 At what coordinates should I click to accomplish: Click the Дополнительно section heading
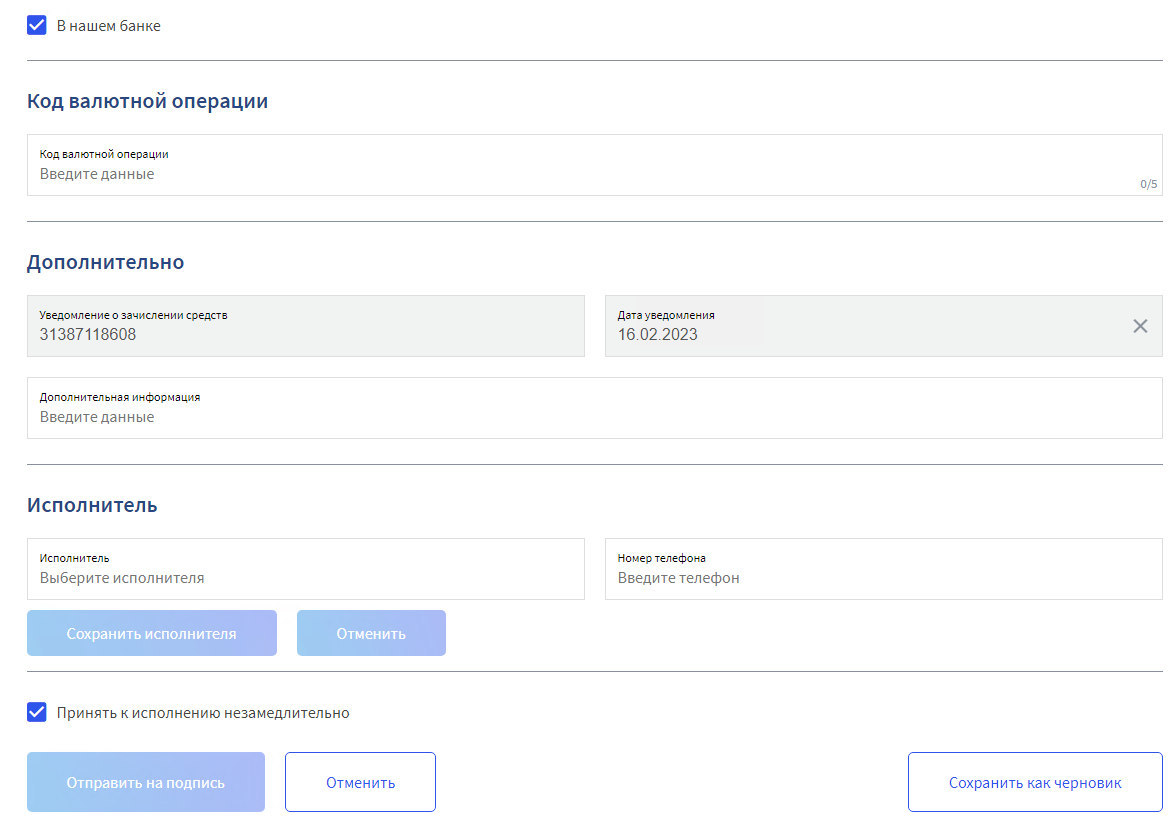click(105, 262)
